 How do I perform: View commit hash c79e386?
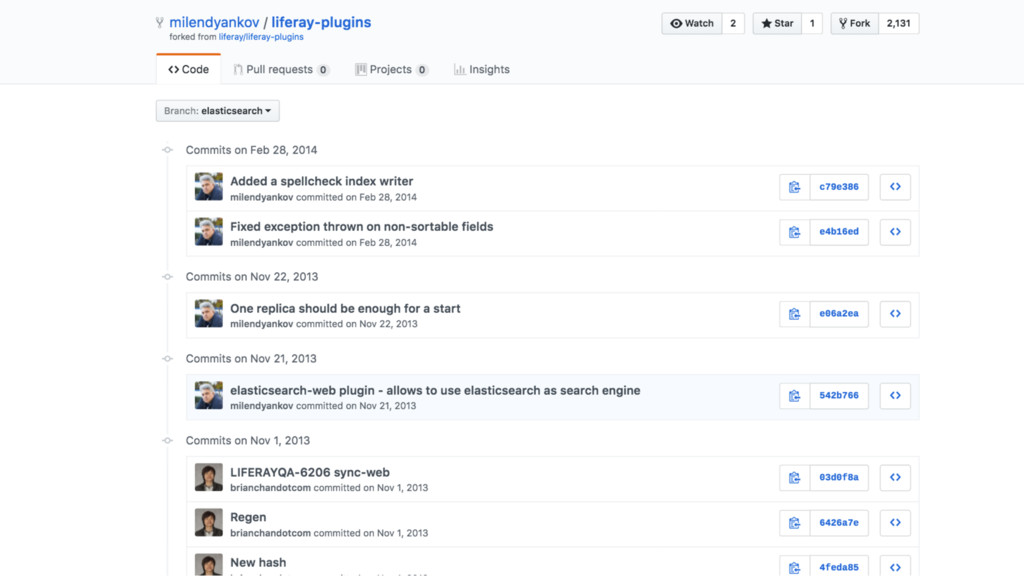pos(839,187)
